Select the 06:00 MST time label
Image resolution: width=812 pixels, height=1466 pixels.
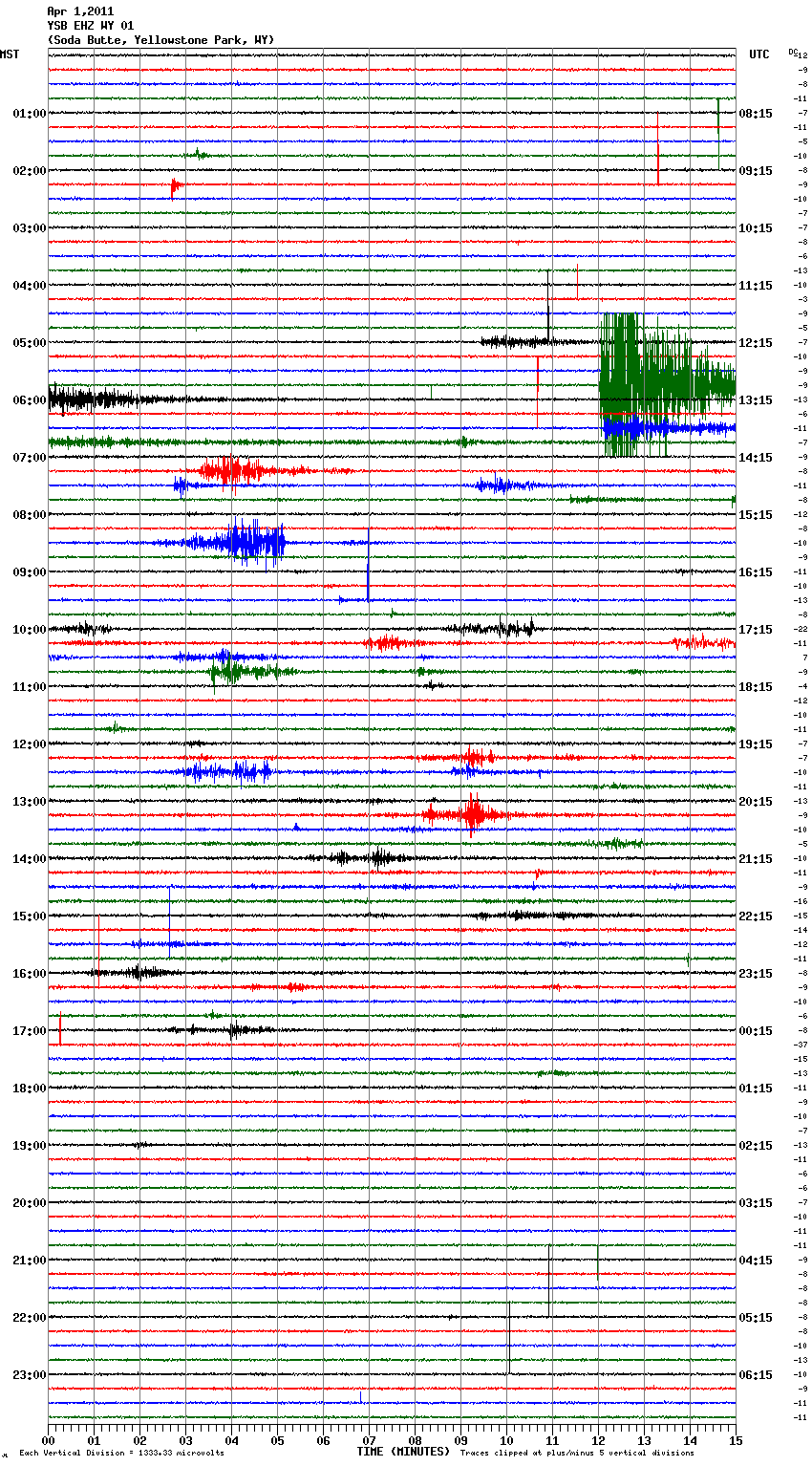(x=30, y=400)
